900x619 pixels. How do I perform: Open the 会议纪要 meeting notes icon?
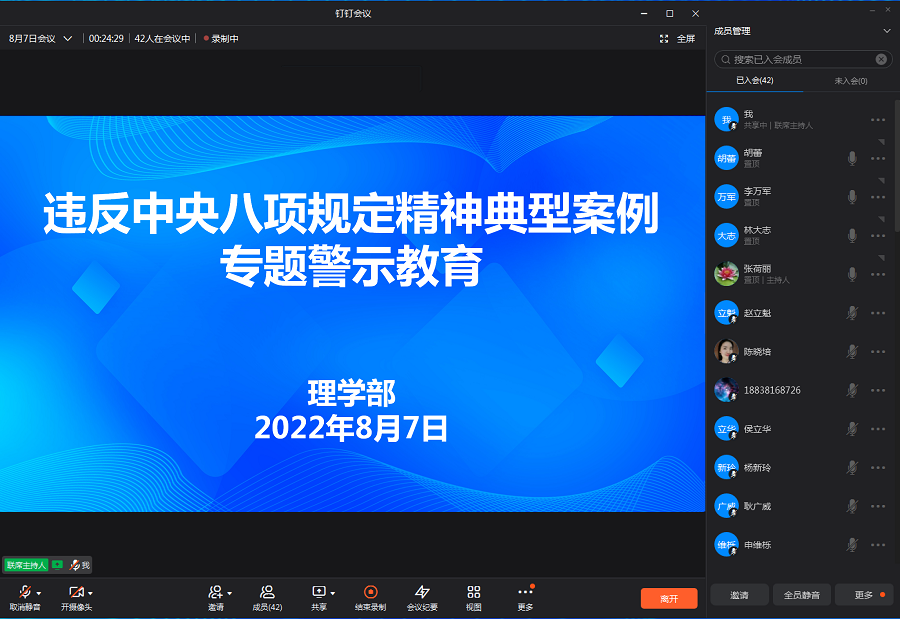coord(422,592)
